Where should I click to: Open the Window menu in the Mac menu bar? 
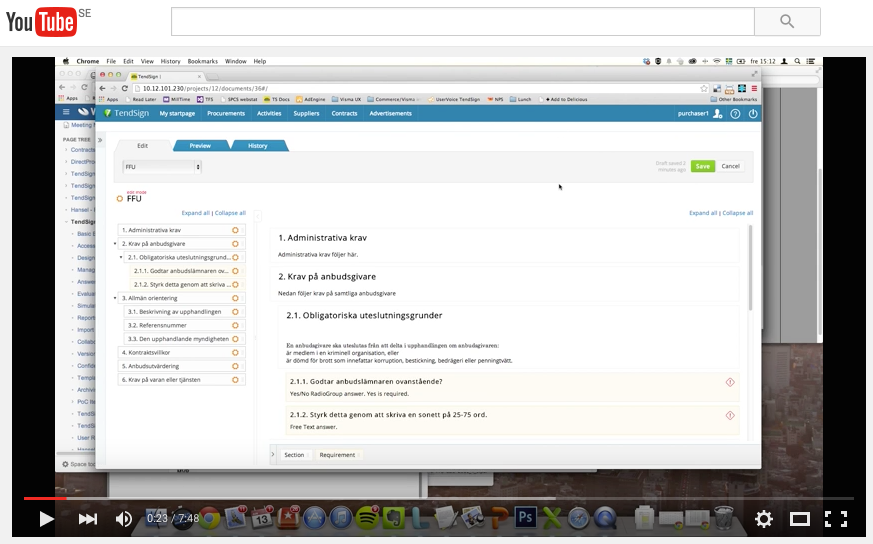236,61
